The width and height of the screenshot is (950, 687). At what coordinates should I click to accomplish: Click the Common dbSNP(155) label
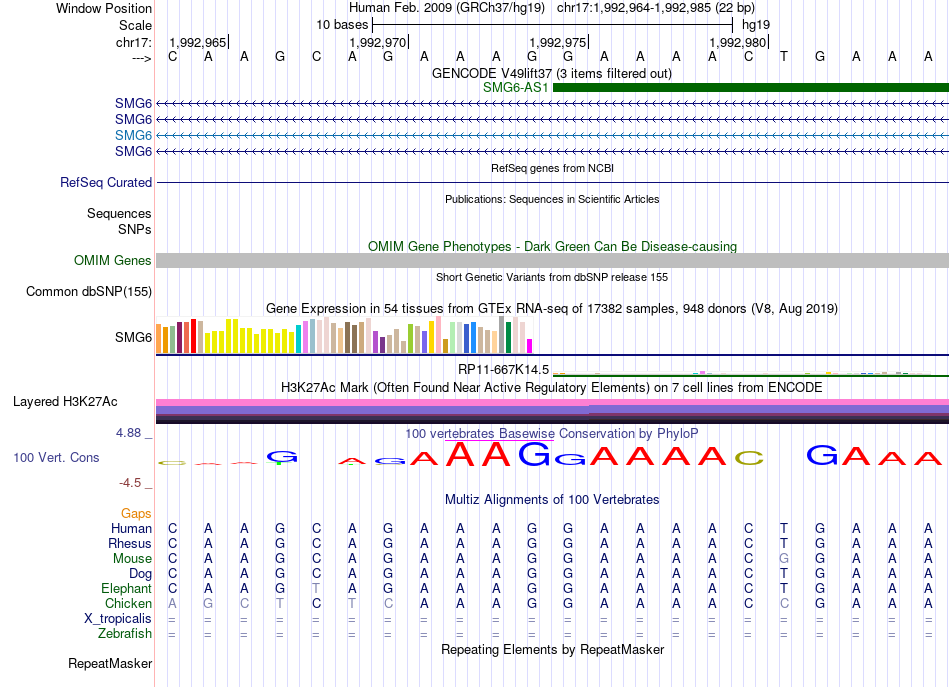coord(89,291)
